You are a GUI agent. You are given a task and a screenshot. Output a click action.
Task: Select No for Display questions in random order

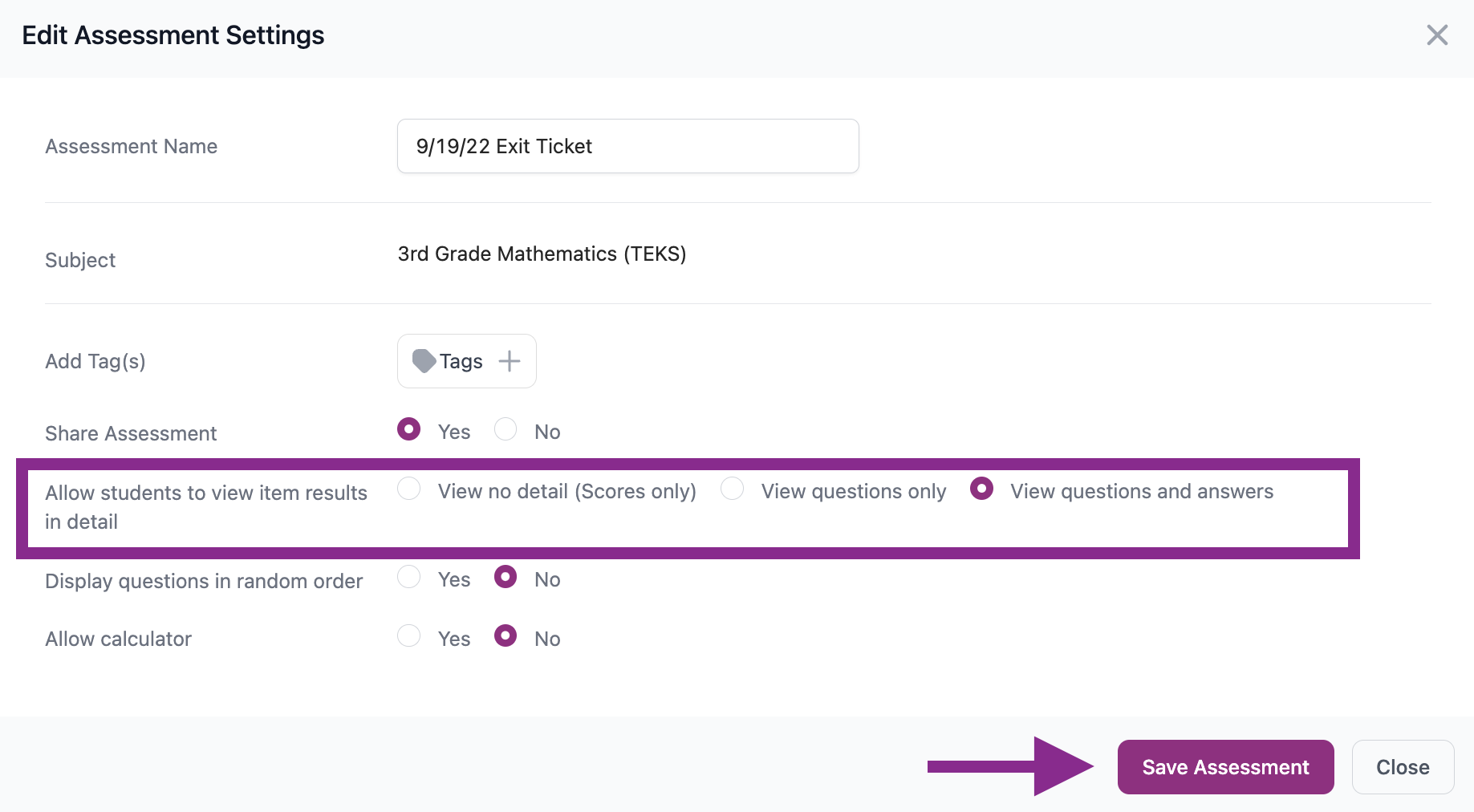pyautogui.click(x=506, y=577)
